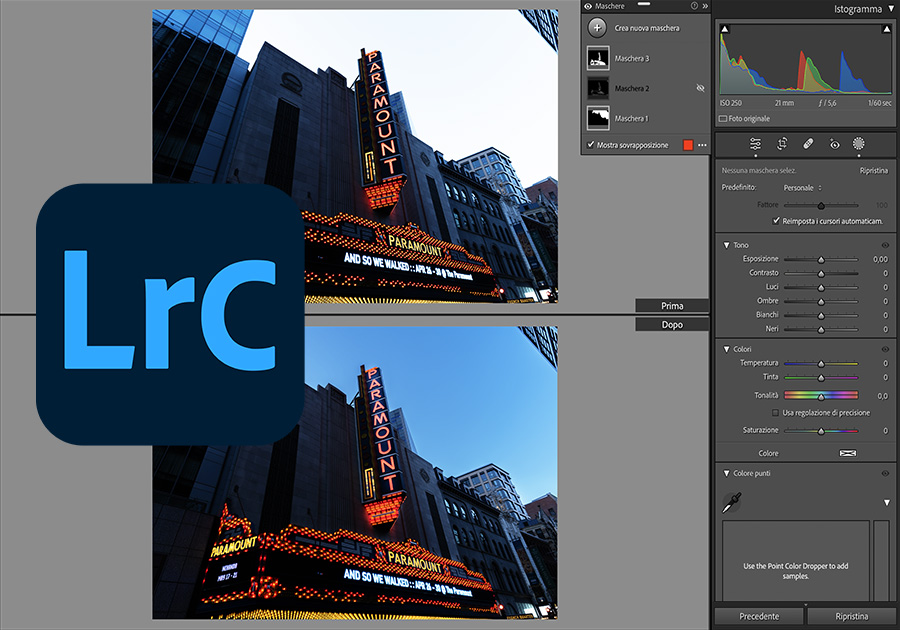Toggle the Colore punti eye icon
Image resolution: width=900 pixels, height=630 pixels.
tap(885, 473)
